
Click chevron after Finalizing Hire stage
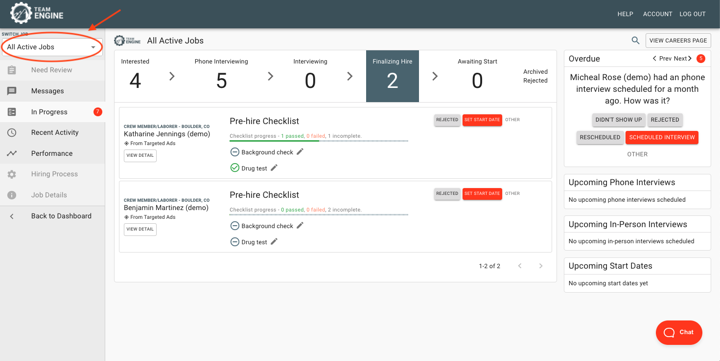(434, 76)
